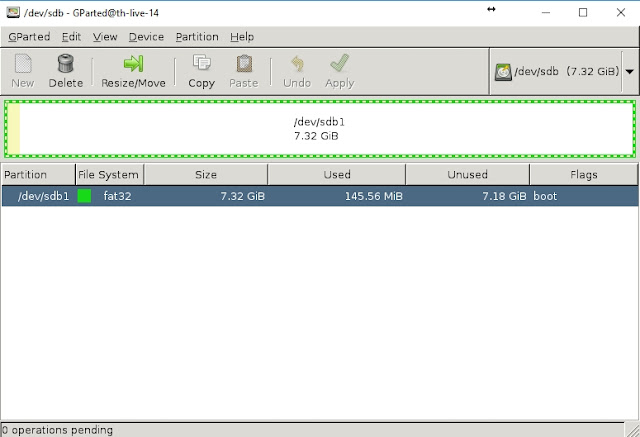Open the View menu
The width and height of the screenshot is (640, 437).
(x=105, y=37)
